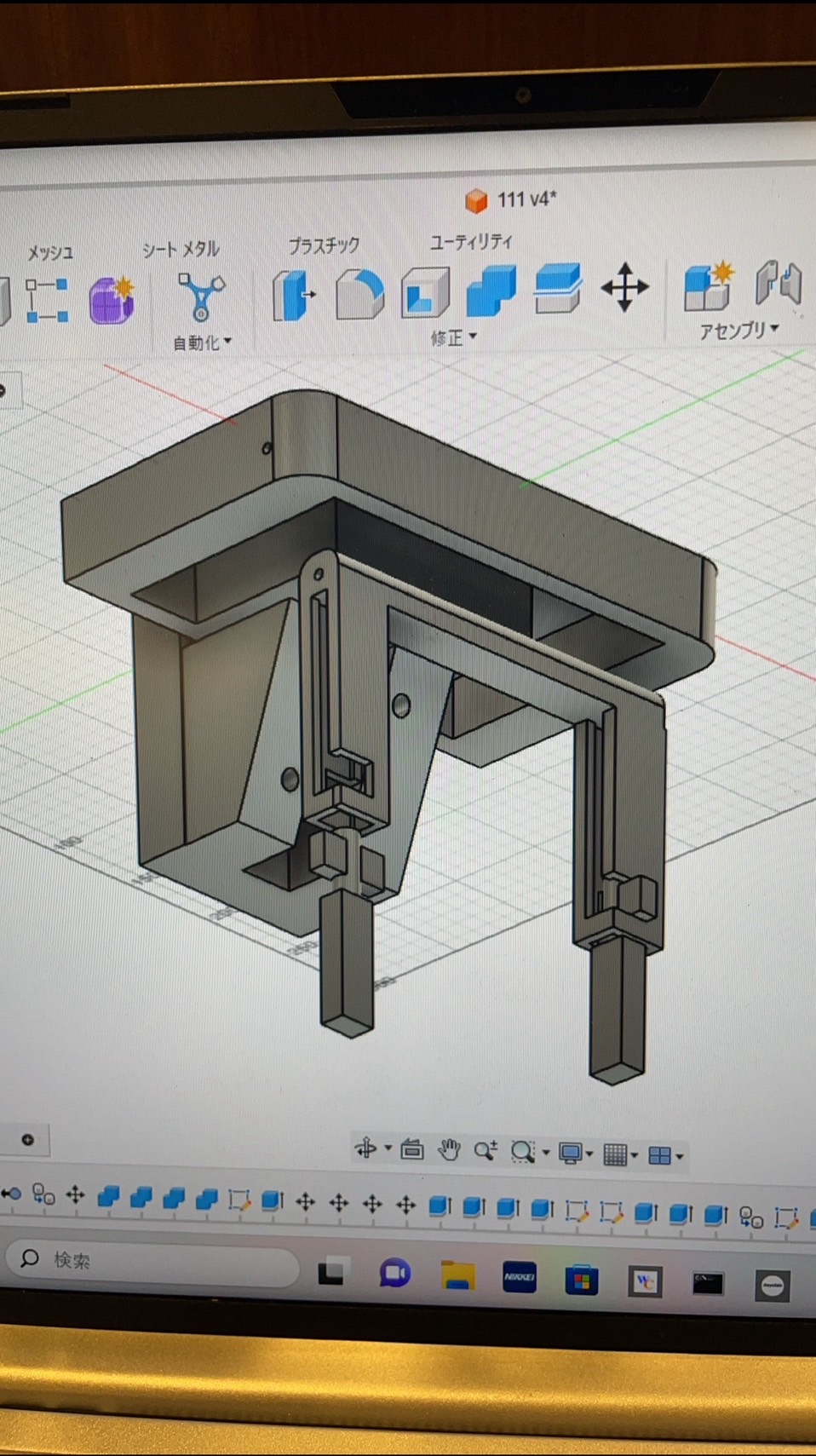Select the Offset Face tool
This screenshot has width=816, height=1456.
pos(558,288)
